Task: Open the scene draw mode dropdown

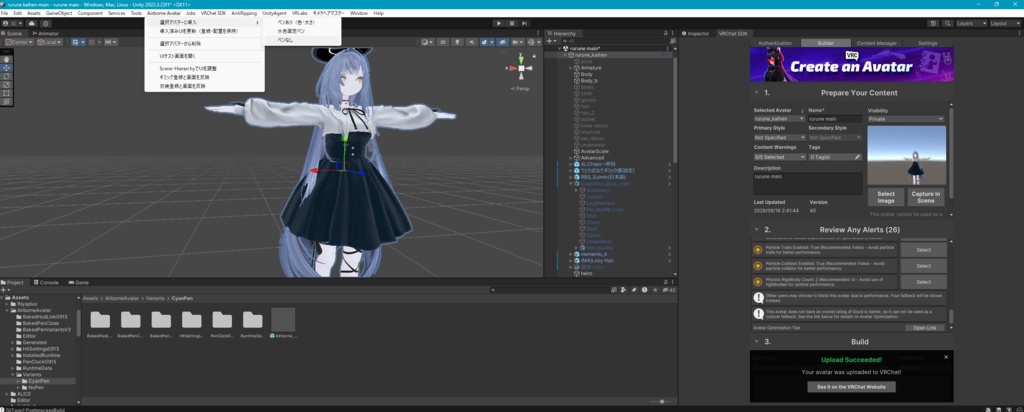Action: (426, 42)
